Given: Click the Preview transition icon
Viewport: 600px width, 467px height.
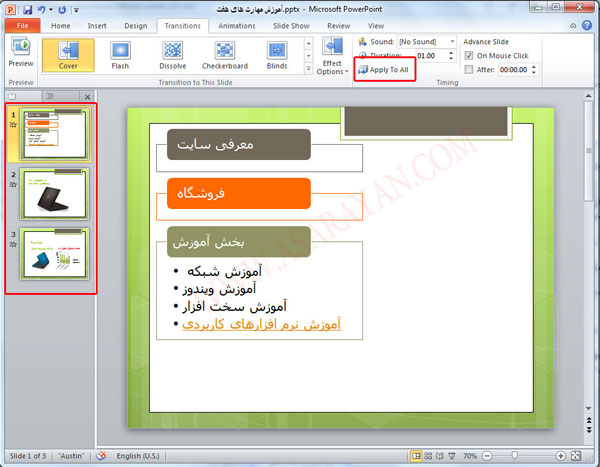Looking at the screenshot, I should [x=20, y=54].
